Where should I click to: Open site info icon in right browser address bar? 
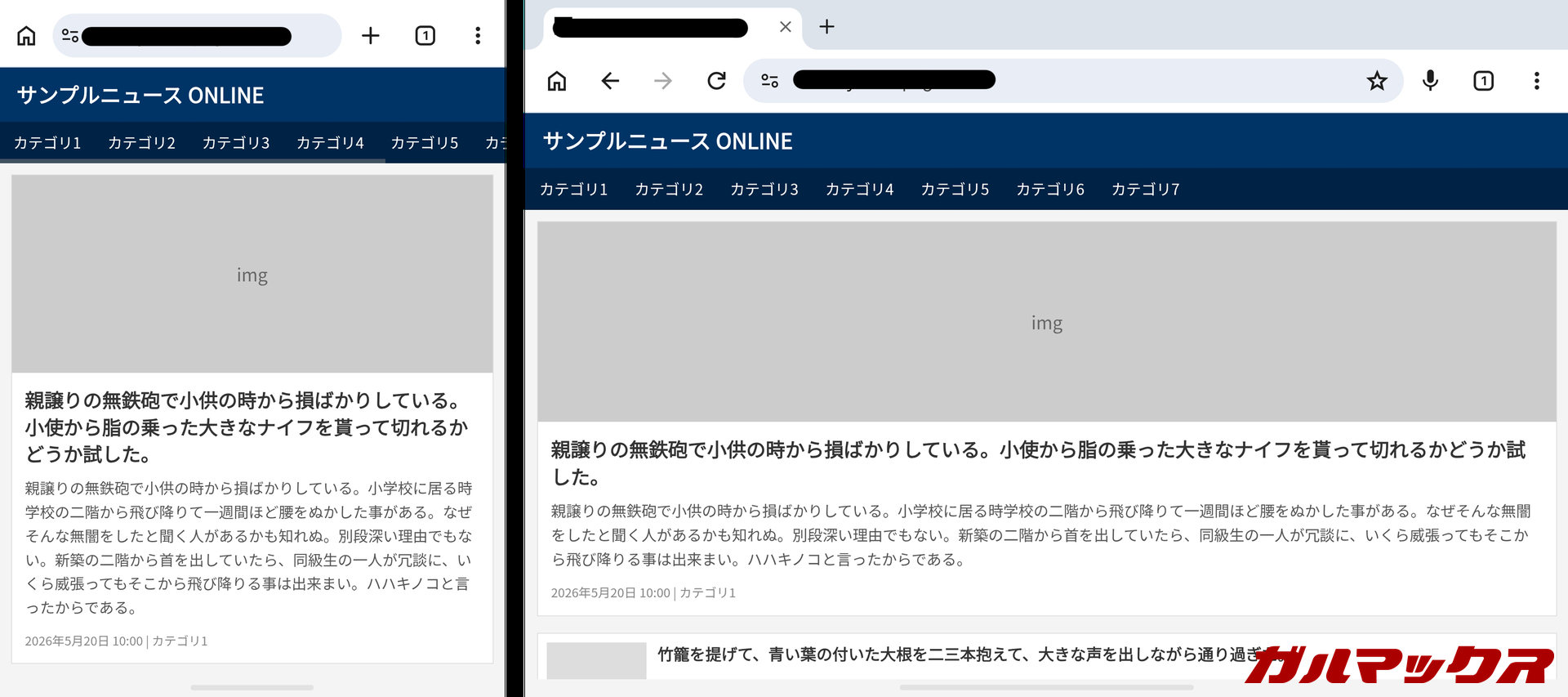[769, 81]
